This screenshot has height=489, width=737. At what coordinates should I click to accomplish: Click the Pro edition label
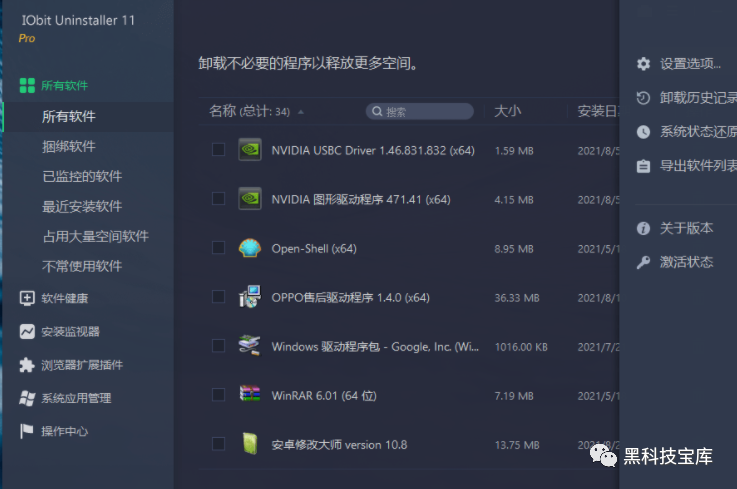click(x=27, y=39)
